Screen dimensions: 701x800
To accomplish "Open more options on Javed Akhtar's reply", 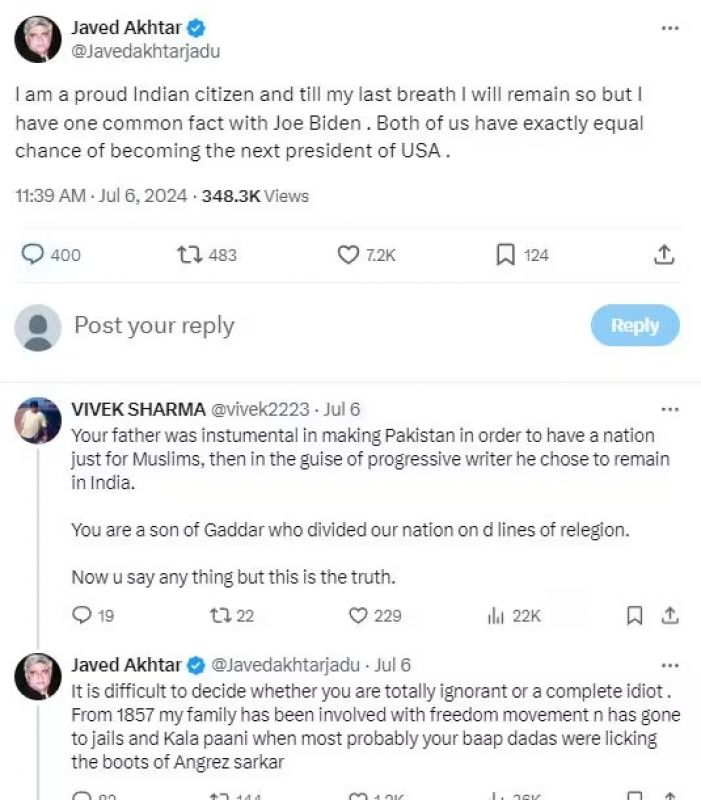I will click(x=670, y=665).
